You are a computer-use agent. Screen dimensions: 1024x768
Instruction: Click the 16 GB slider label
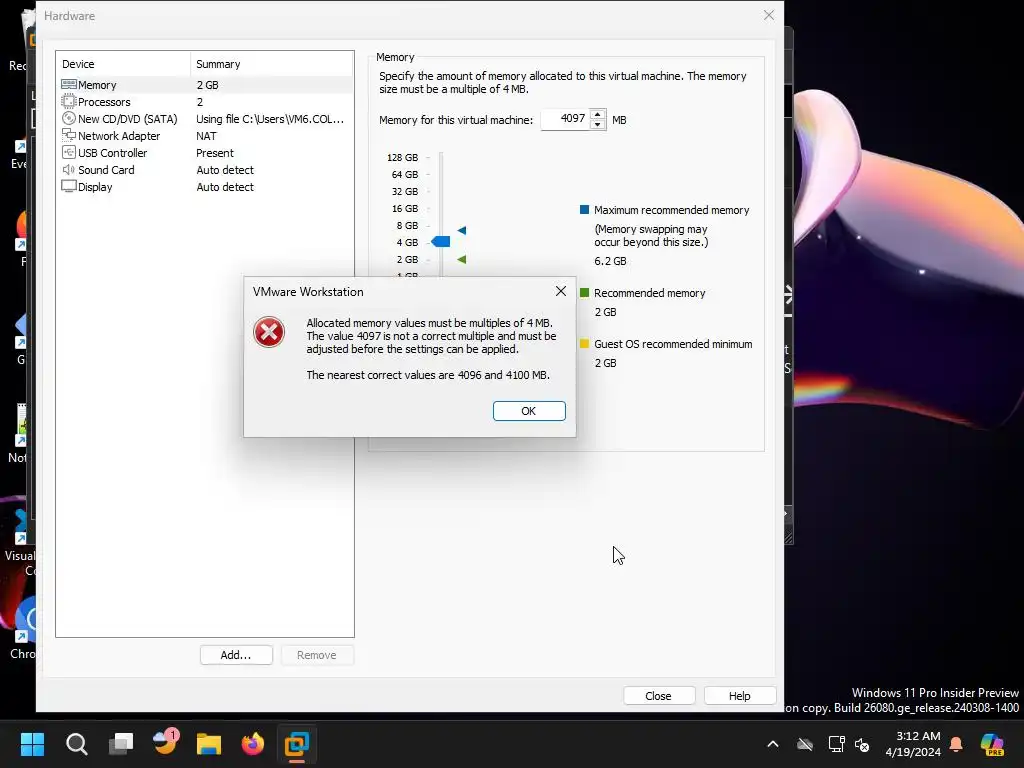pyautogui.click(x=405, y=208)
